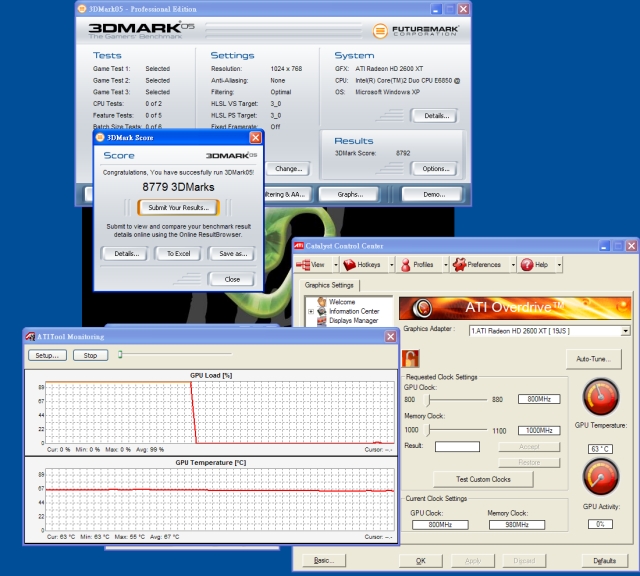Open the Hotkeys toolbar item

click(363, 265)
